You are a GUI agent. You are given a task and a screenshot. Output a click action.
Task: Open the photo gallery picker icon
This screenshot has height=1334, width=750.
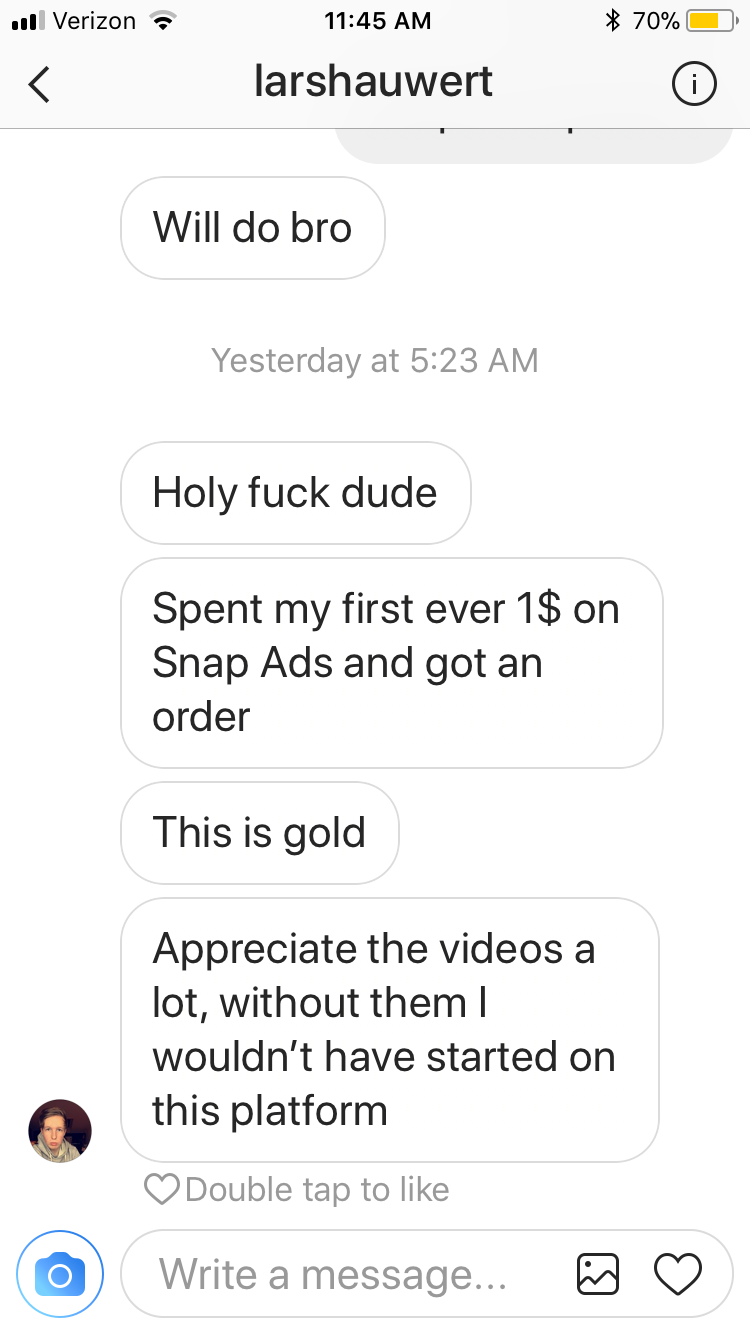(x=599, y=1274)
